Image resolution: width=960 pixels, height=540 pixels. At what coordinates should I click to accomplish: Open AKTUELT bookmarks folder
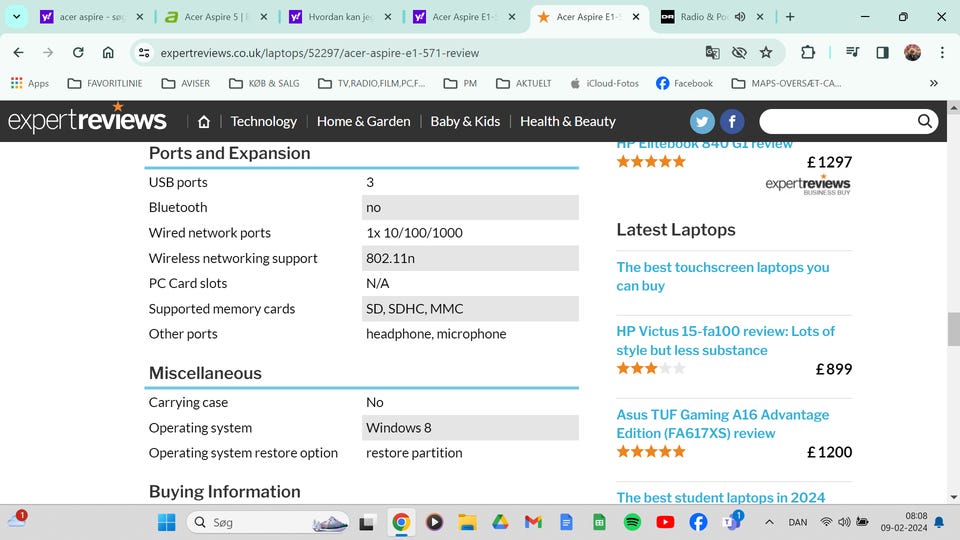(523, 83)
